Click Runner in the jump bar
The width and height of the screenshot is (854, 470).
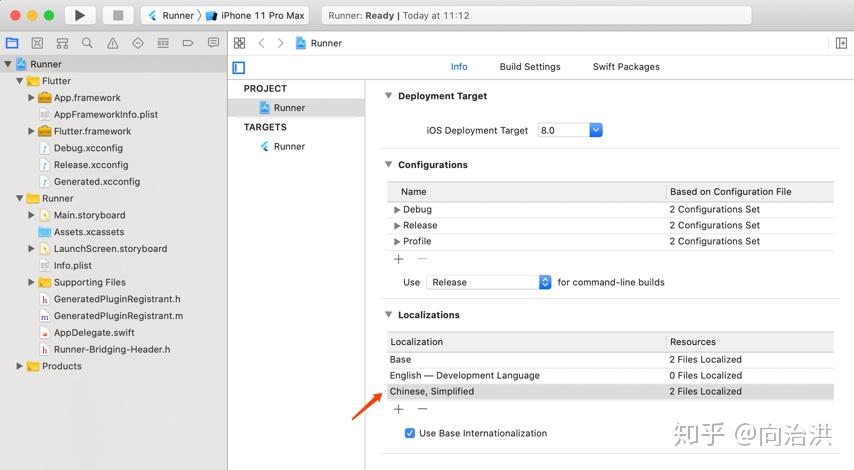click(x=319, y=43)
